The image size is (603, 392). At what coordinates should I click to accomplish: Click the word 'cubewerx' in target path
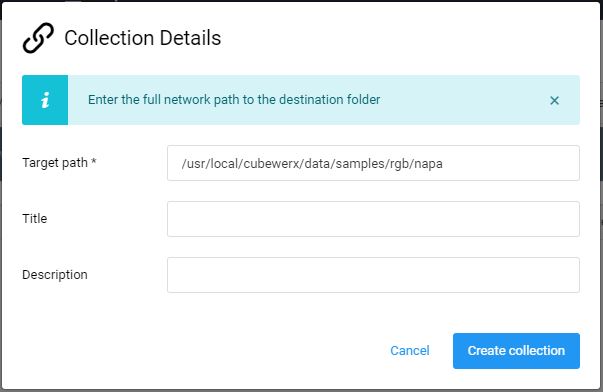272,163
